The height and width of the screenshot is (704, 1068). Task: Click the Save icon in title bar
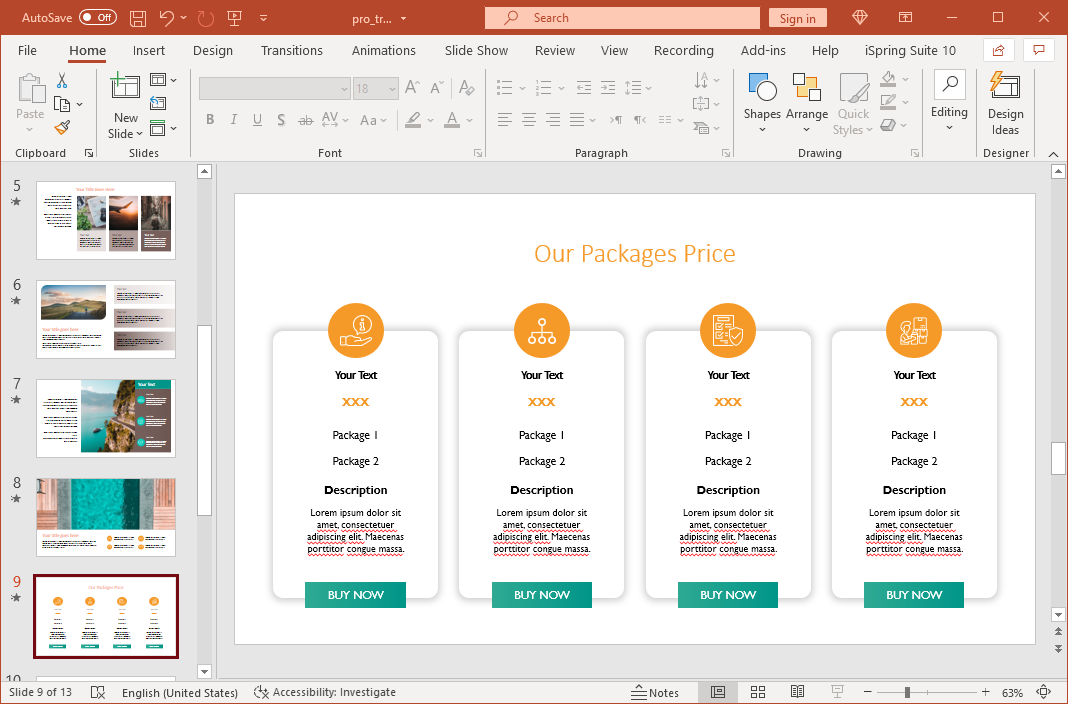[138, 18]
